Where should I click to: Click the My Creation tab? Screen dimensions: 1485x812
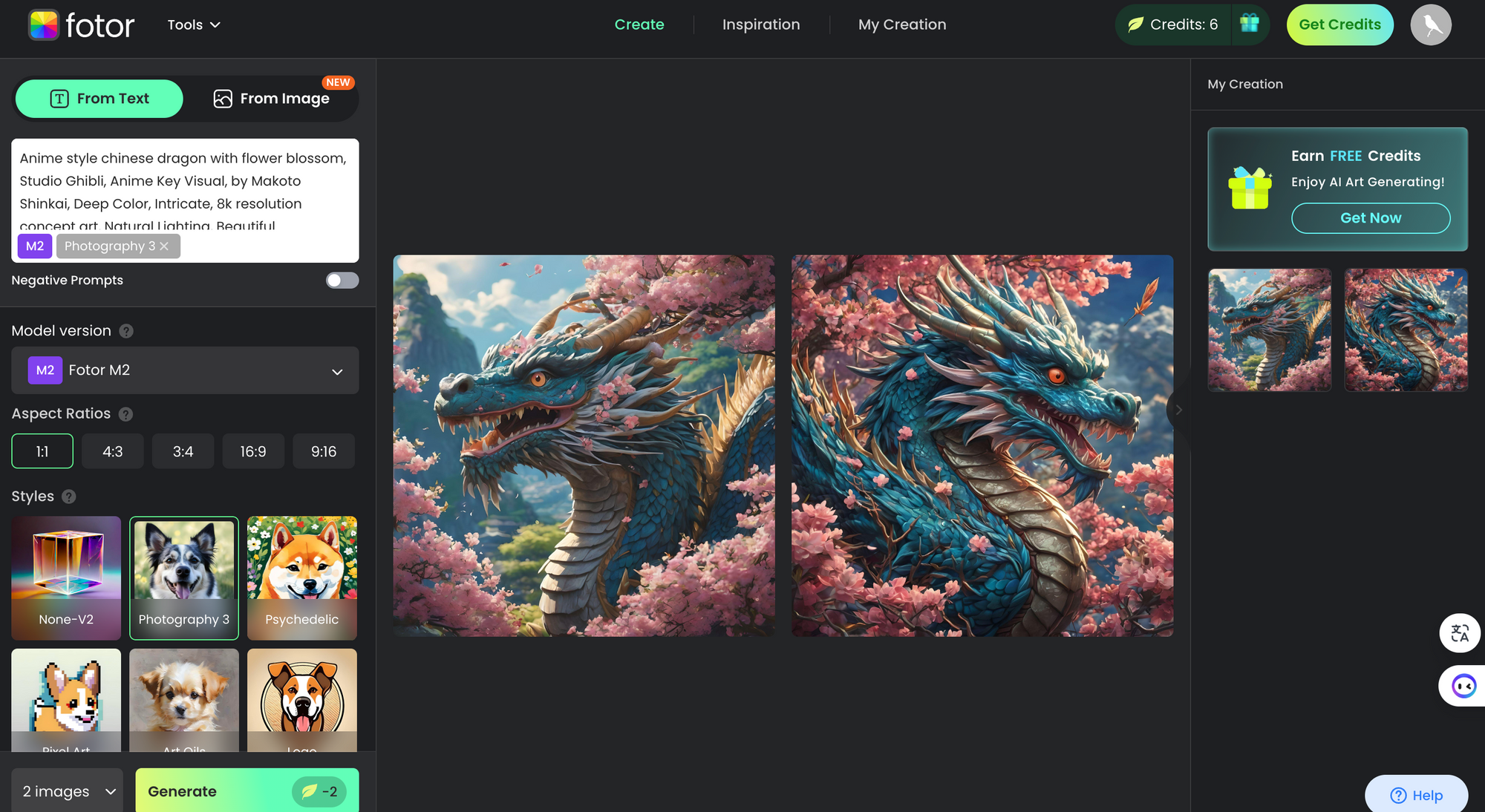(902, 24)
